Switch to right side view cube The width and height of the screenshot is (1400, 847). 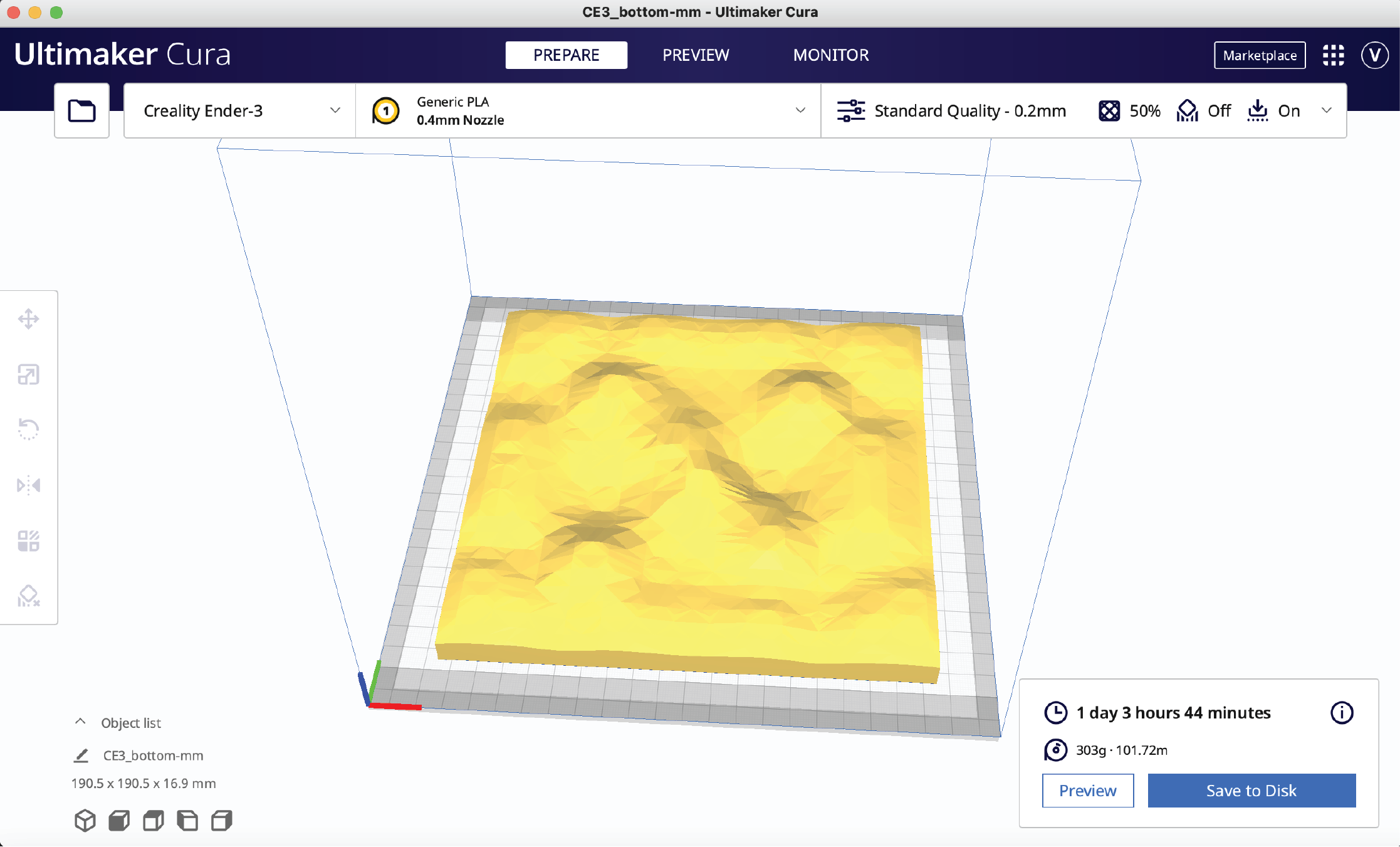(222, 821)
